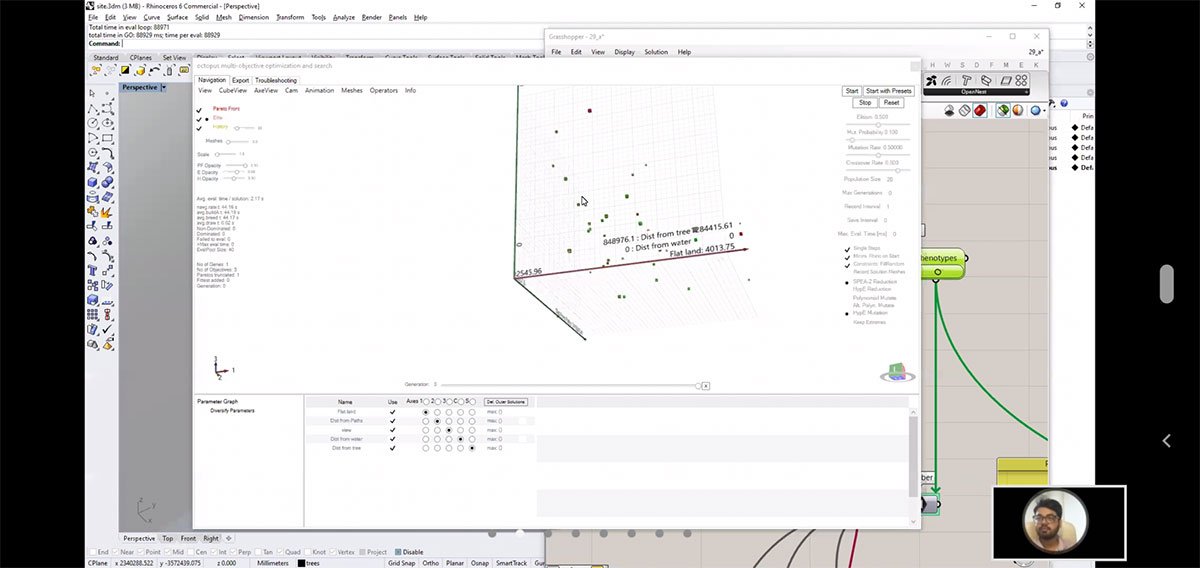Click the Reset button in Octopus
This screenshot has height=568, width=1200.
click(891, 102)
